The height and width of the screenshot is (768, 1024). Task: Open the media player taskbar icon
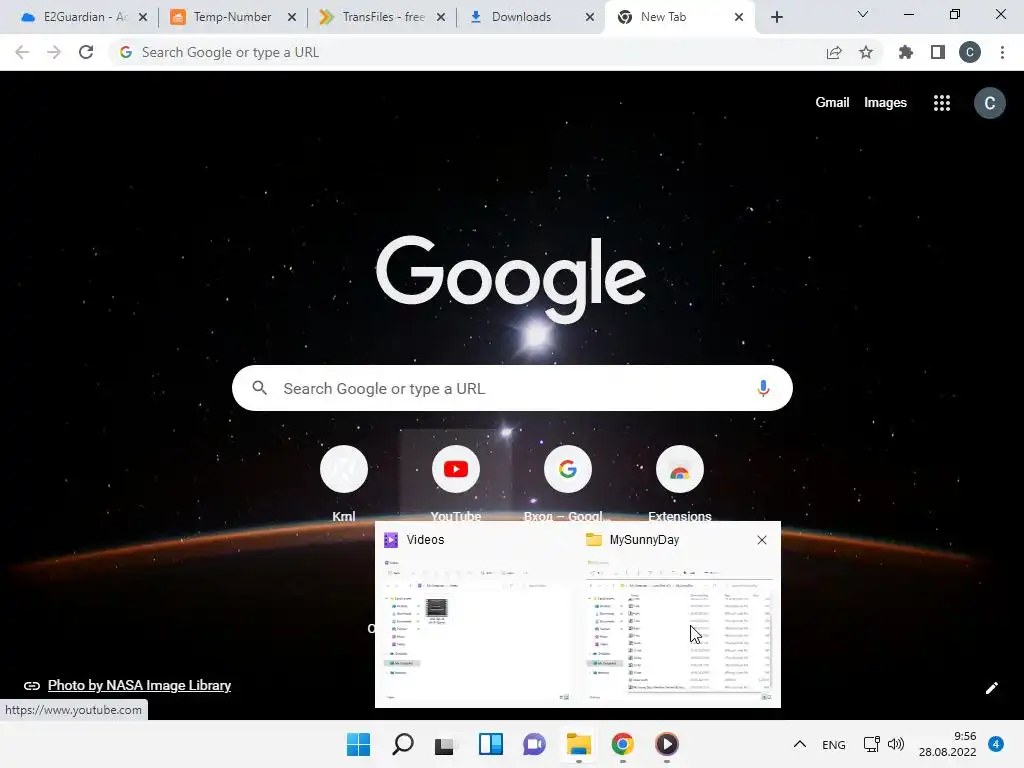point(666,744)
